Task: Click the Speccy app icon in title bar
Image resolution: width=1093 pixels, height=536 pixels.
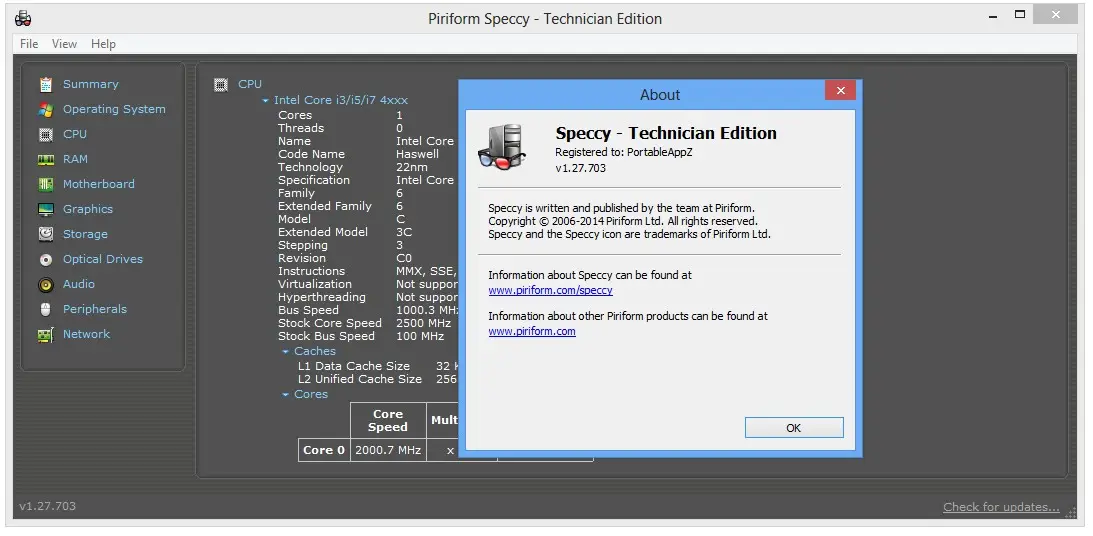Action: [23, 18]
